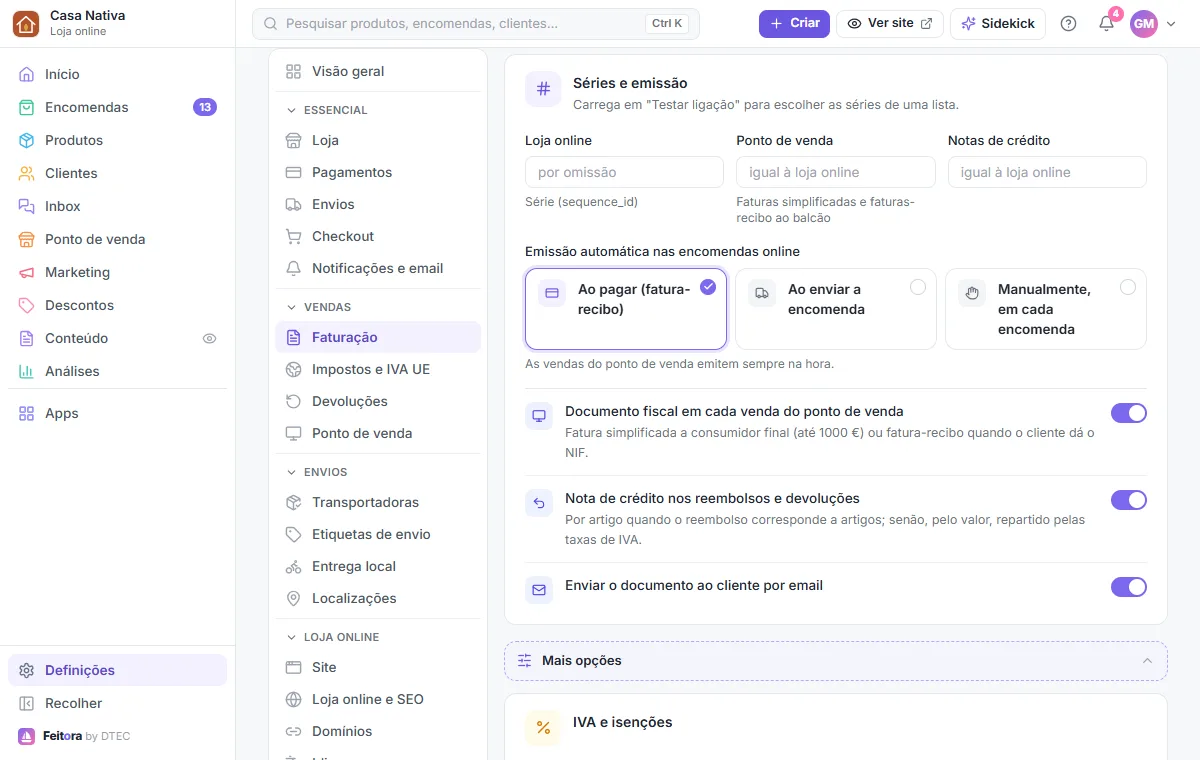
Task: Collapse the ESSENCIAL settings group
Action: click(378, 110)
